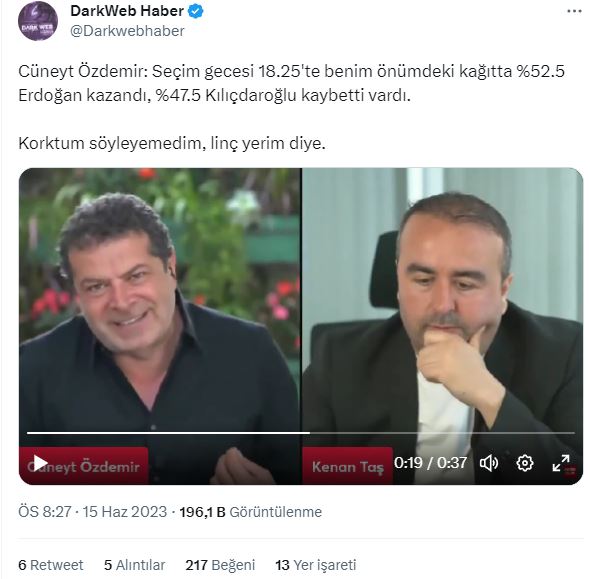View the 217 Beğeni likes list
Viewport: 590px width, 579px height.
click(x=220, y=565)
